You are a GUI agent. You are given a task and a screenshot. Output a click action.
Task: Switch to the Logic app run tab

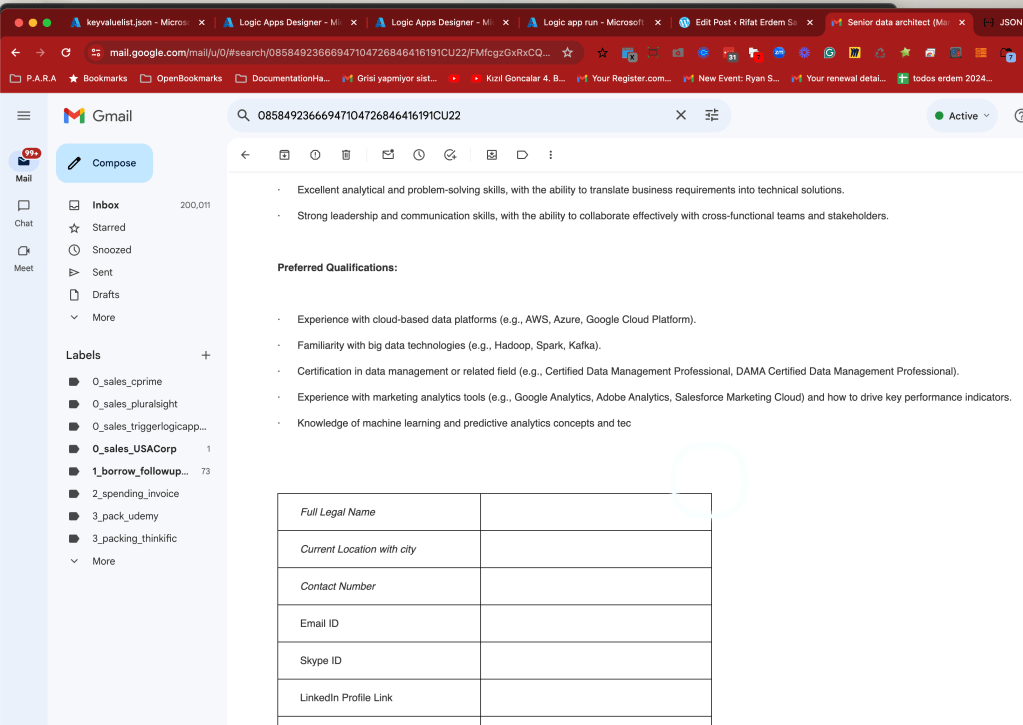click(x=592, y=22)
